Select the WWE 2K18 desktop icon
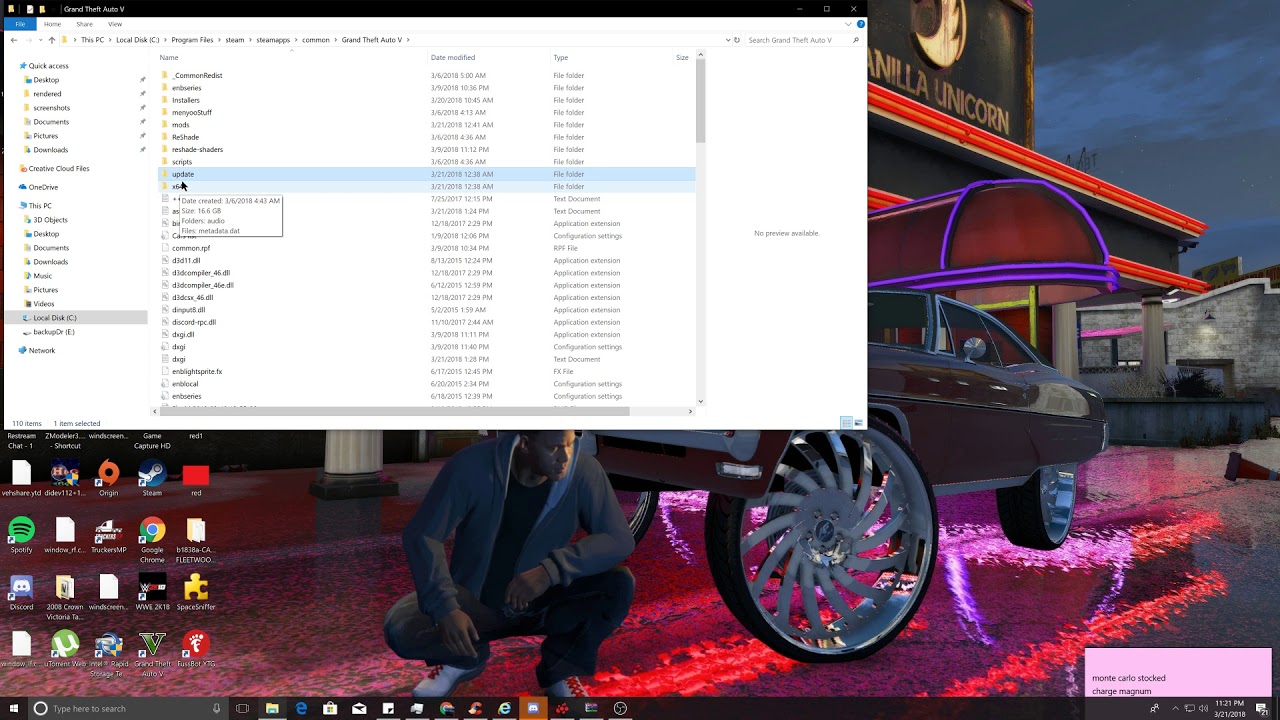This screenshot has height=720, width=1280. (x=152, y=592)
